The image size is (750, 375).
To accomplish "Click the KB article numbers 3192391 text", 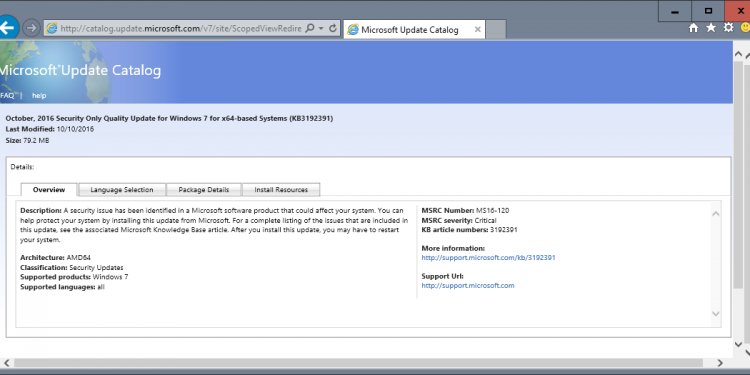I will pos(469,230).
